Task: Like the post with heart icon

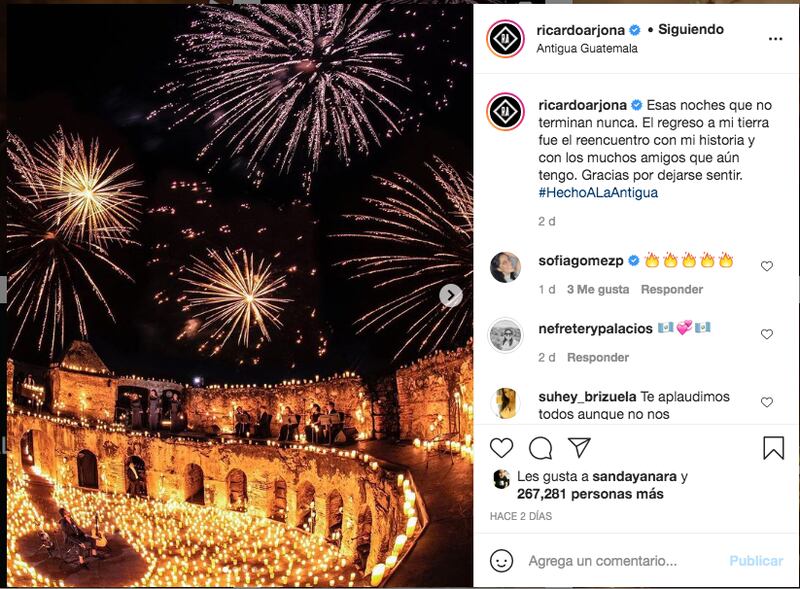Action: [502, 447]
